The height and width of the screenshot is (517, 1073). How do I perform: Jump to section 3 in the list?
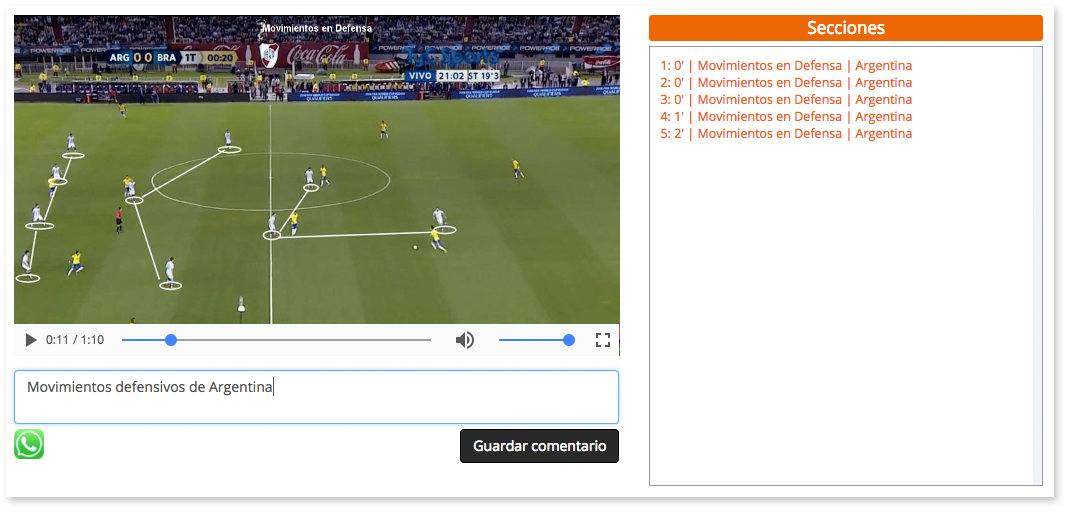click(786, 100)
